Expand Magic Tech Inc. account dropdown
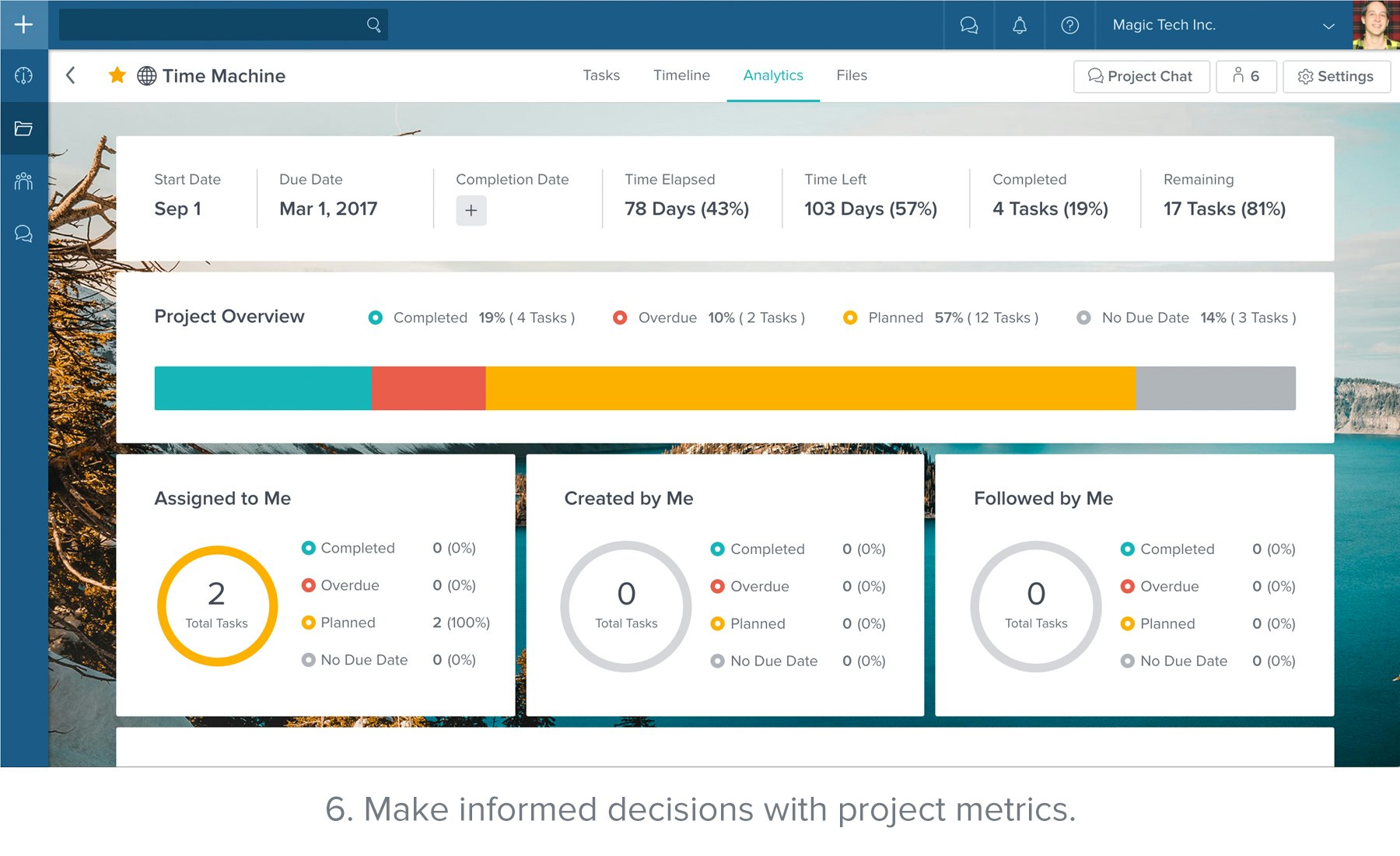 point(1223,25)
